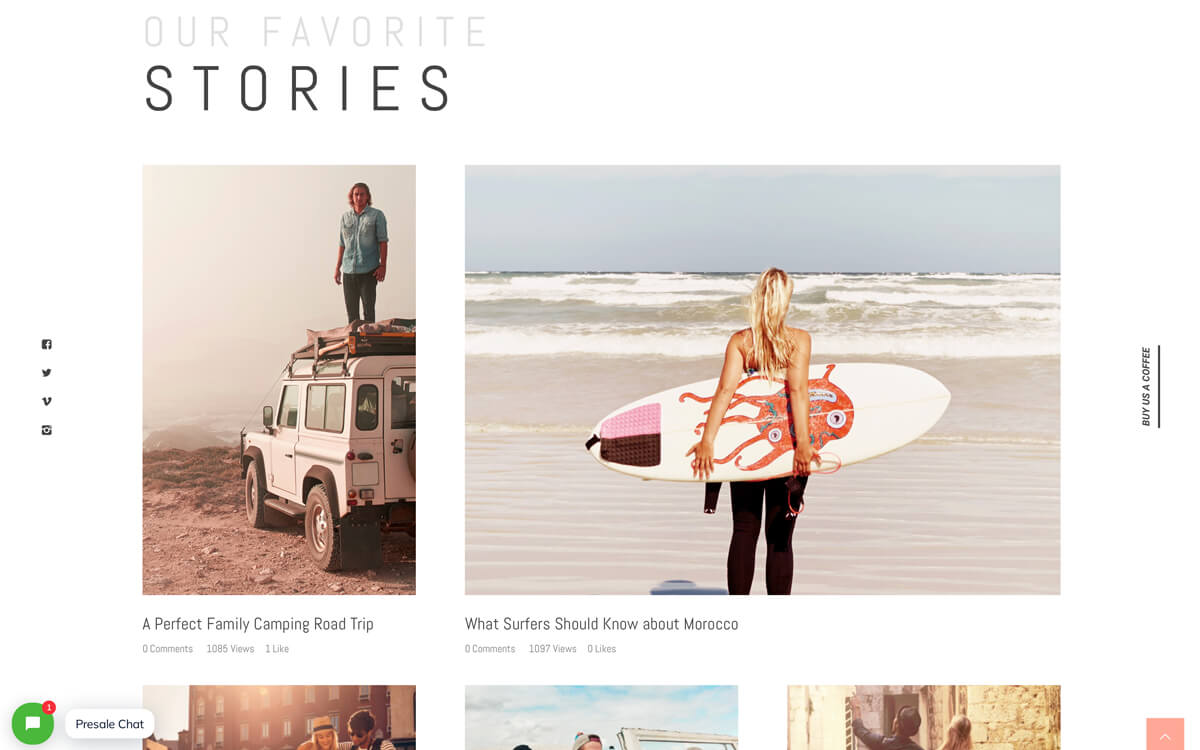Click 0 Comments under Morocco story

point(490,649)
